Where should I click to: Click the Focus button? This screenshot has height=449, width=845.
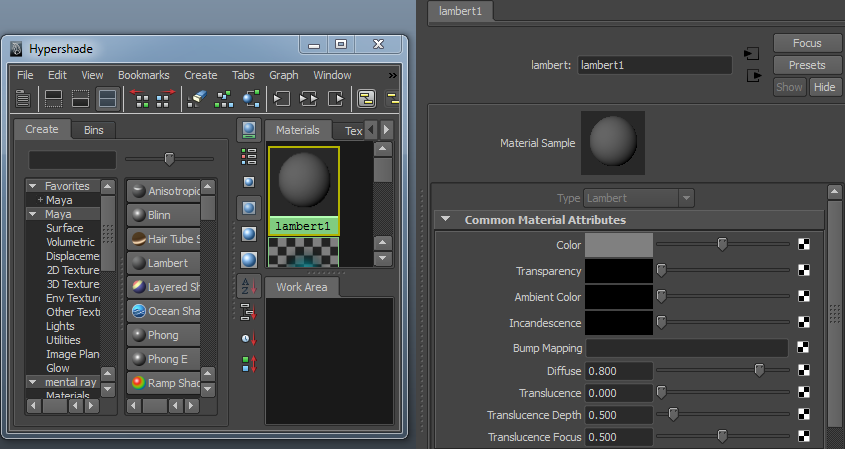[x=806, y=43]
